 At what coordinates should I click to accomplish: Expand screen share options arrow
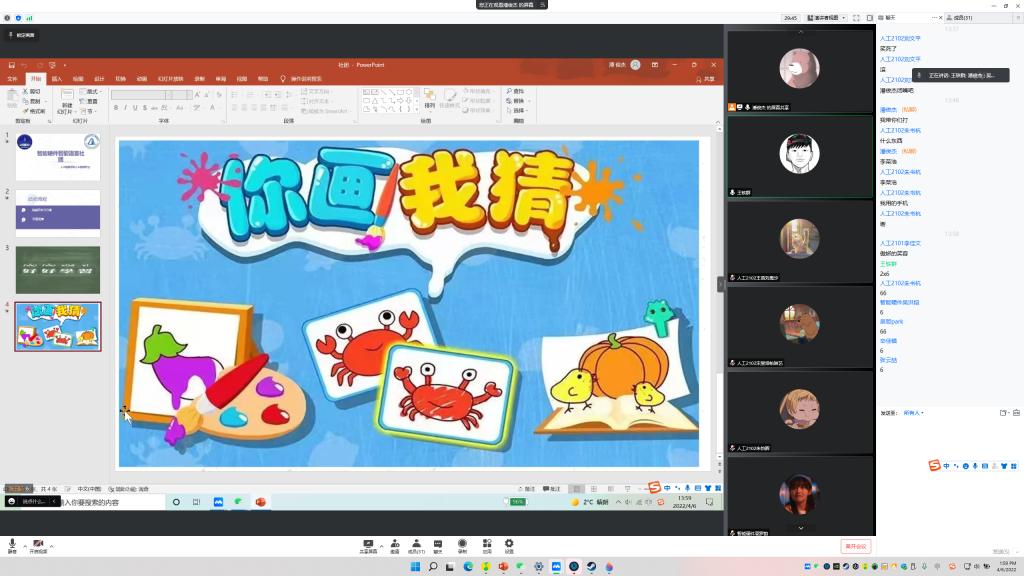tap(381, 546)
